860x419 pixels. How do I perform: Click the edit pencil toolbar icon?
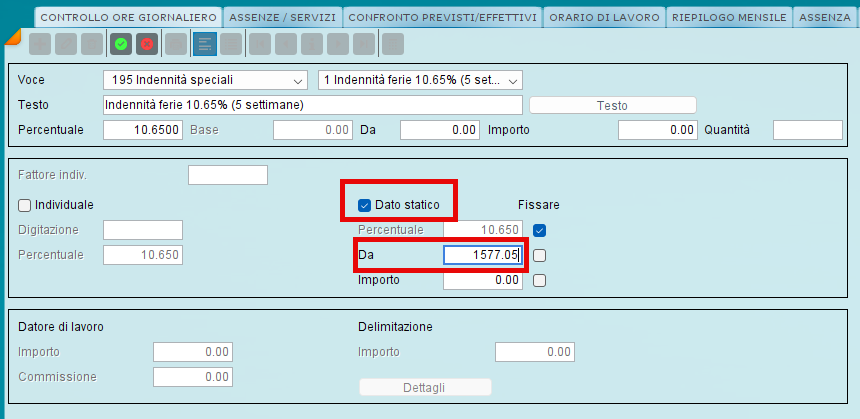coord(66,44)
